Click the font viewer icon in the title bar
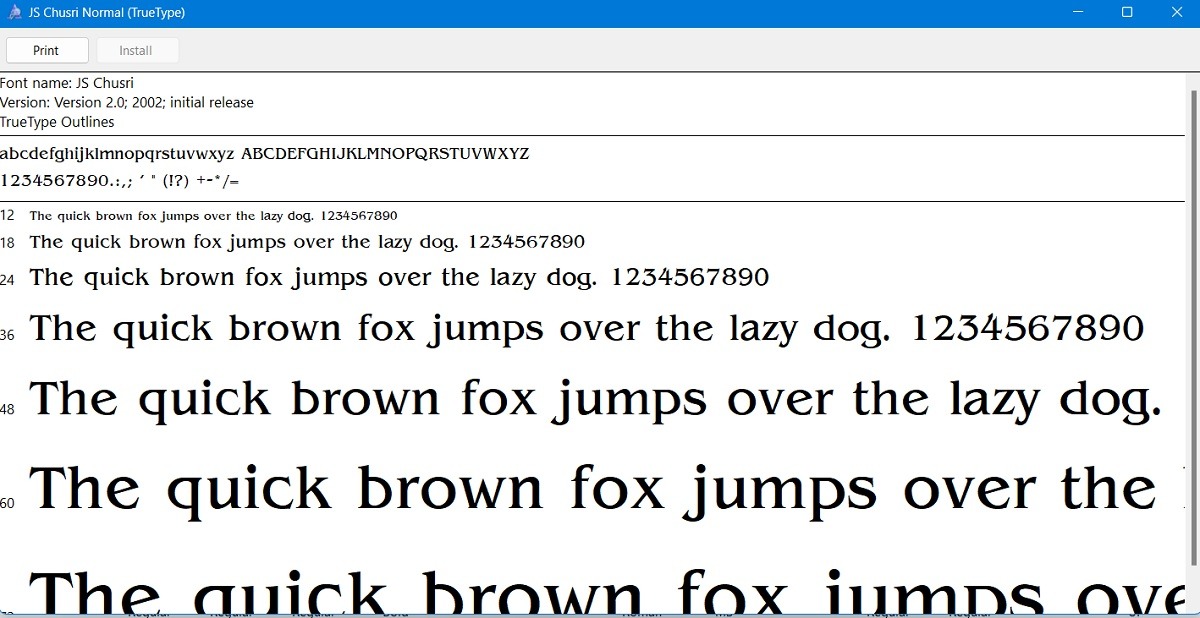1200x618 pixels. pyautogui.click(x=14, y=12)
